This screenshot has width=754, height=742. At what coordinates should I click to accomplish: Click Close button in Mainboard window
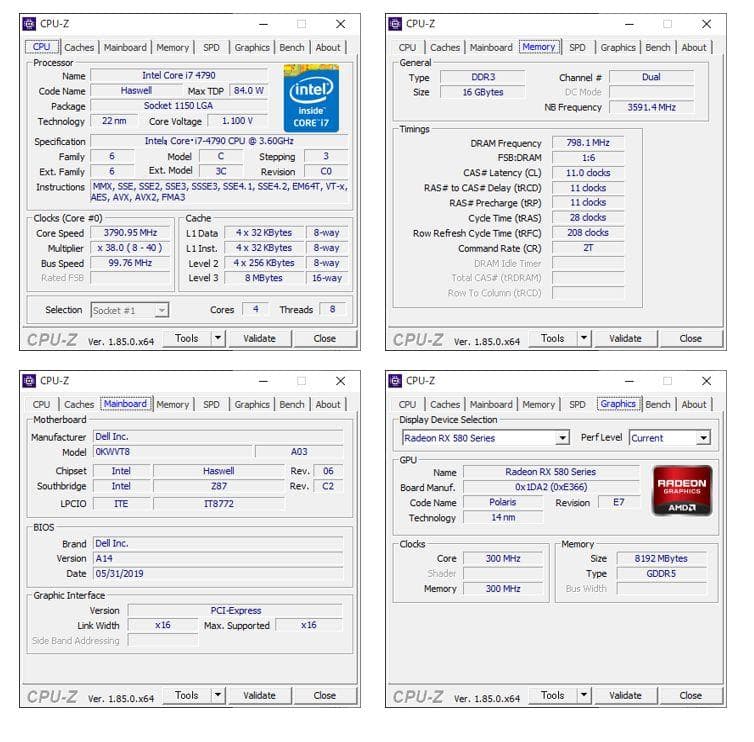point(325,695)
